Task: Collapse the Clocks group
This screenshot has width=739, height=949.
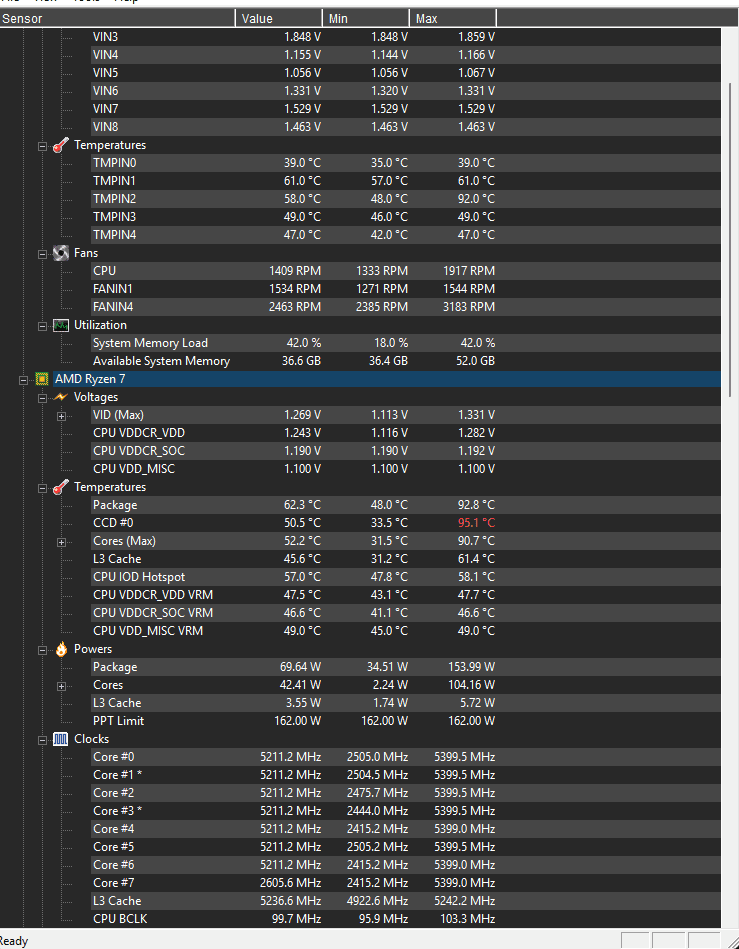Action: pyautogui.click(x=42, y=740)
